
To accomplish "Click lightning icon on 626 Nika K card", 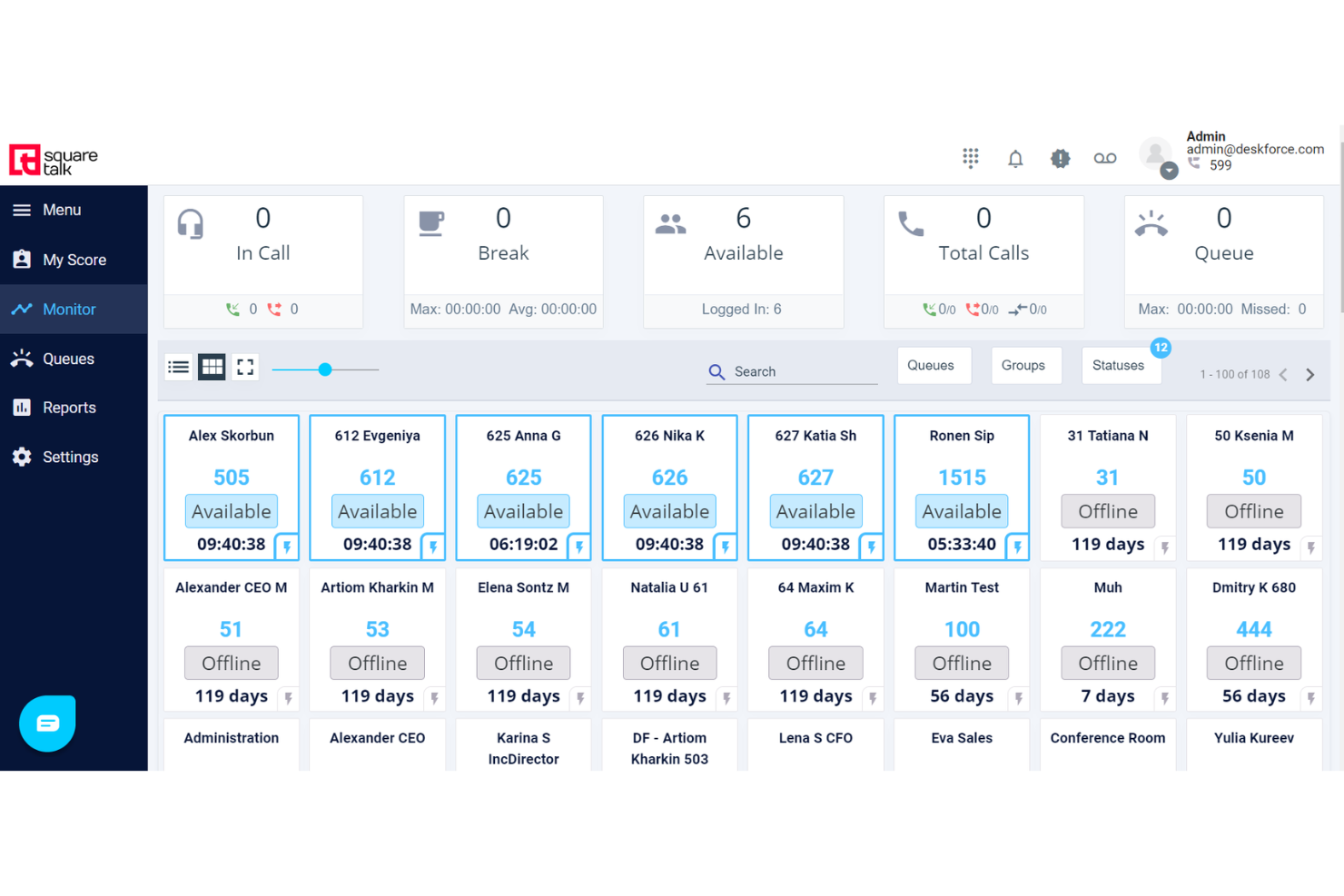I will pos(726,546).
